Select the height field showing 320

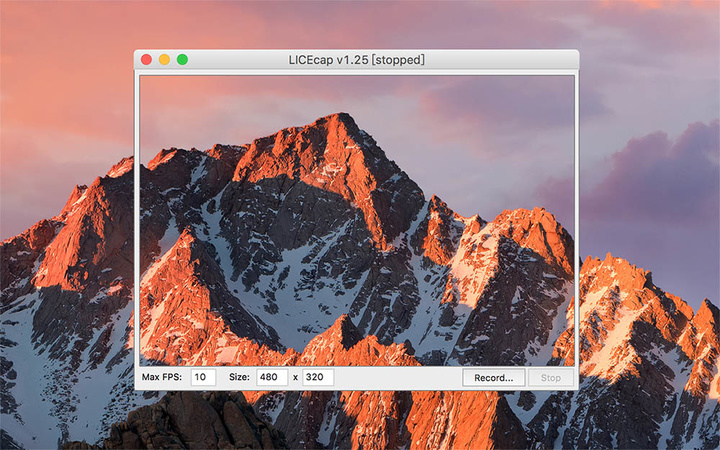pyautogui.click(x=318, y=377)
